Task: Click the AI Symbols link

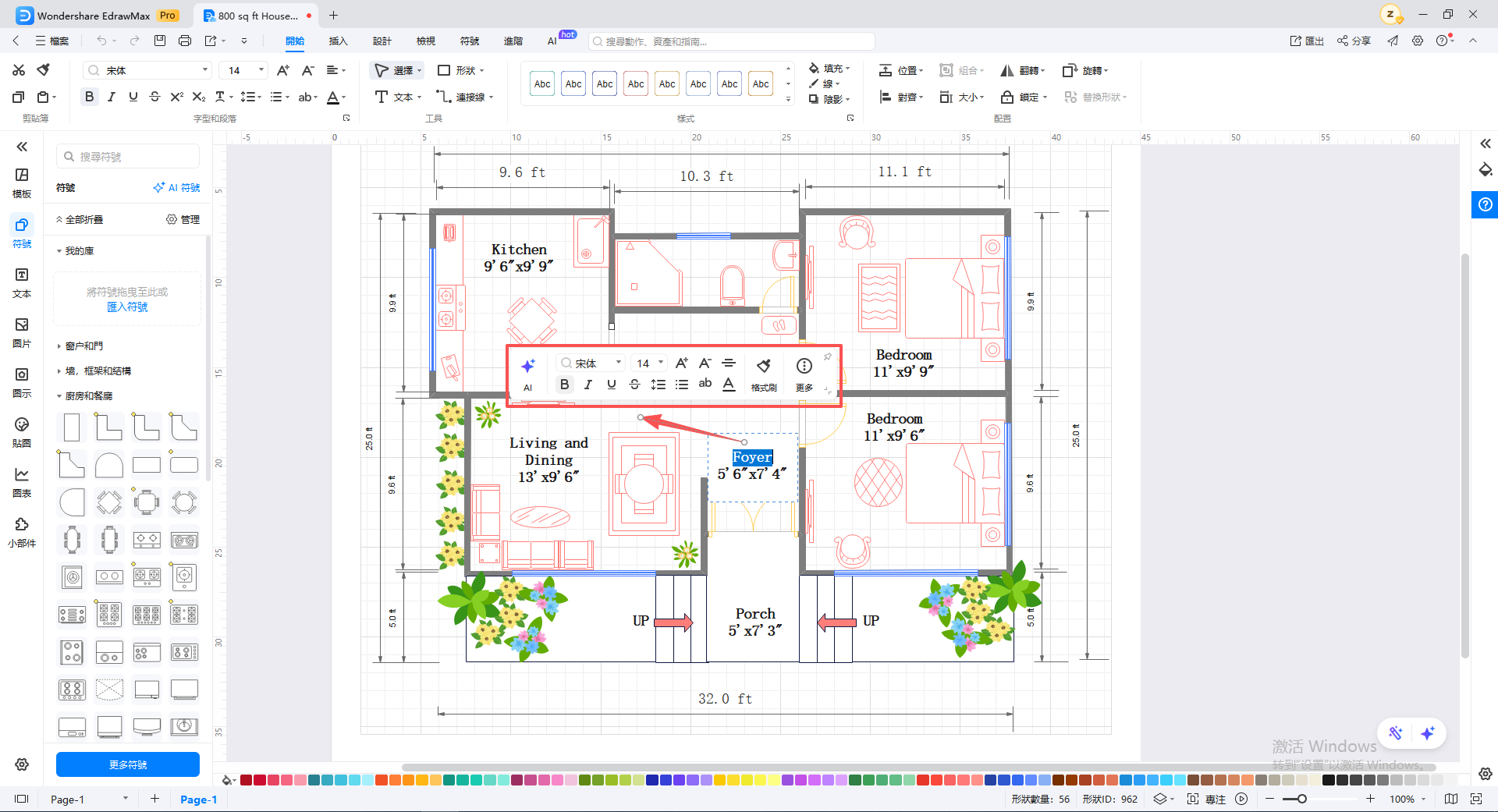Action: click(176, 187)
